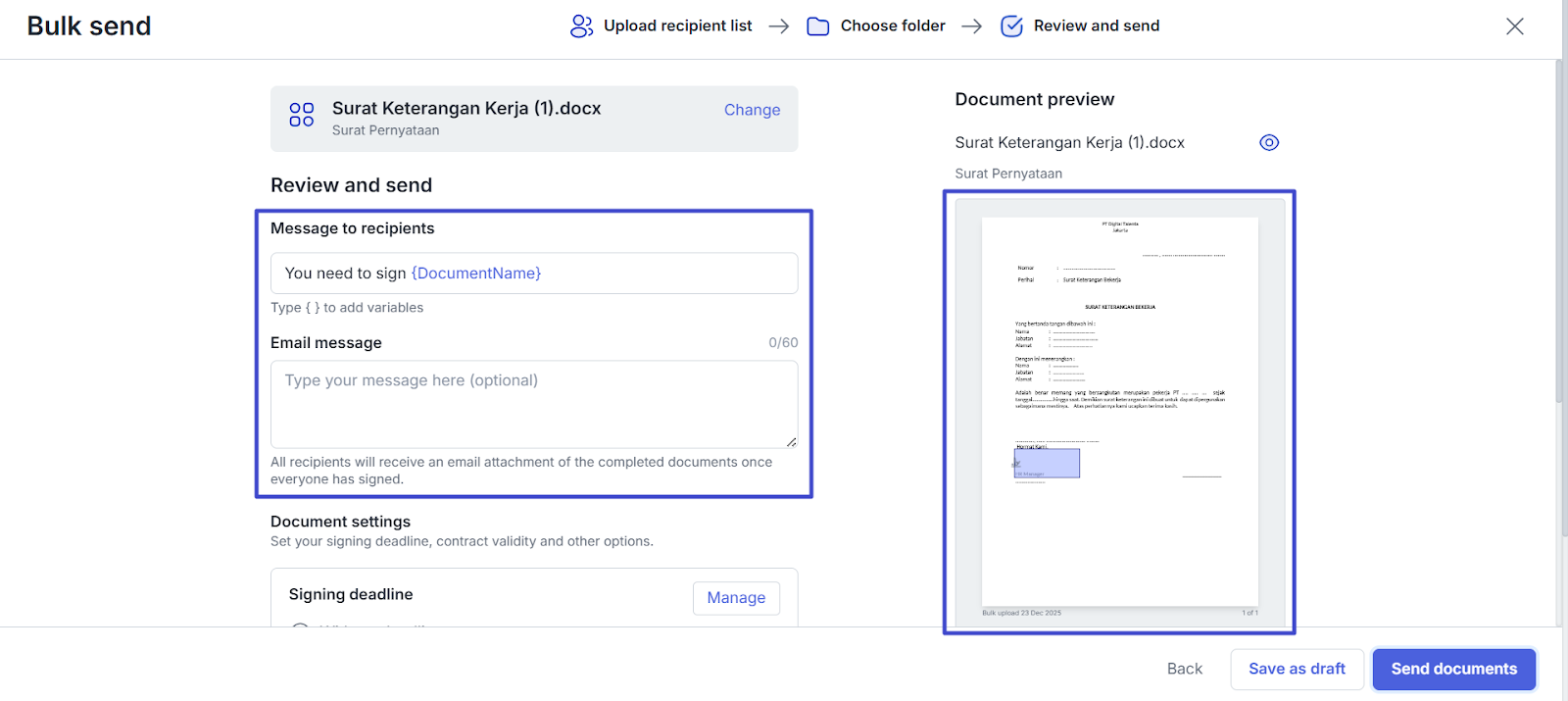Close the Bulk send dialog

tap(1514, 26)
